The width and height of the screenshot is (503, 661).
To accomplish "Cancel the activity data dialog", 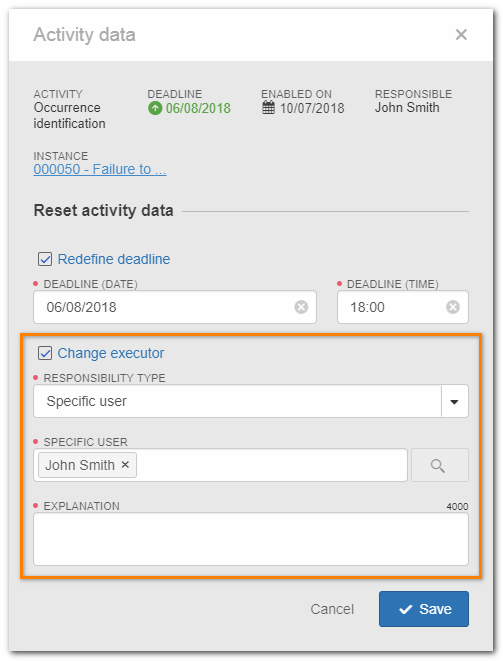I will [332, 609].
